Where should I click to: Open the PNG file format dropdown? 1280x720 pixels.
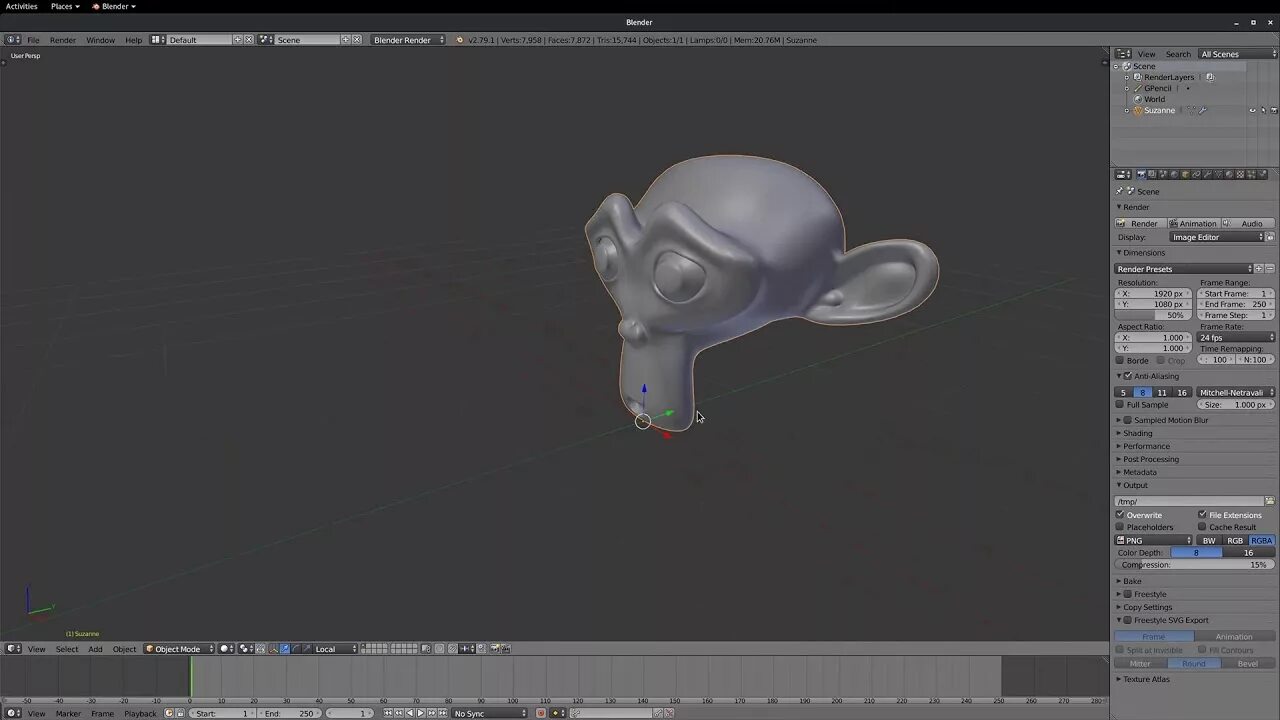(1154, 540)
